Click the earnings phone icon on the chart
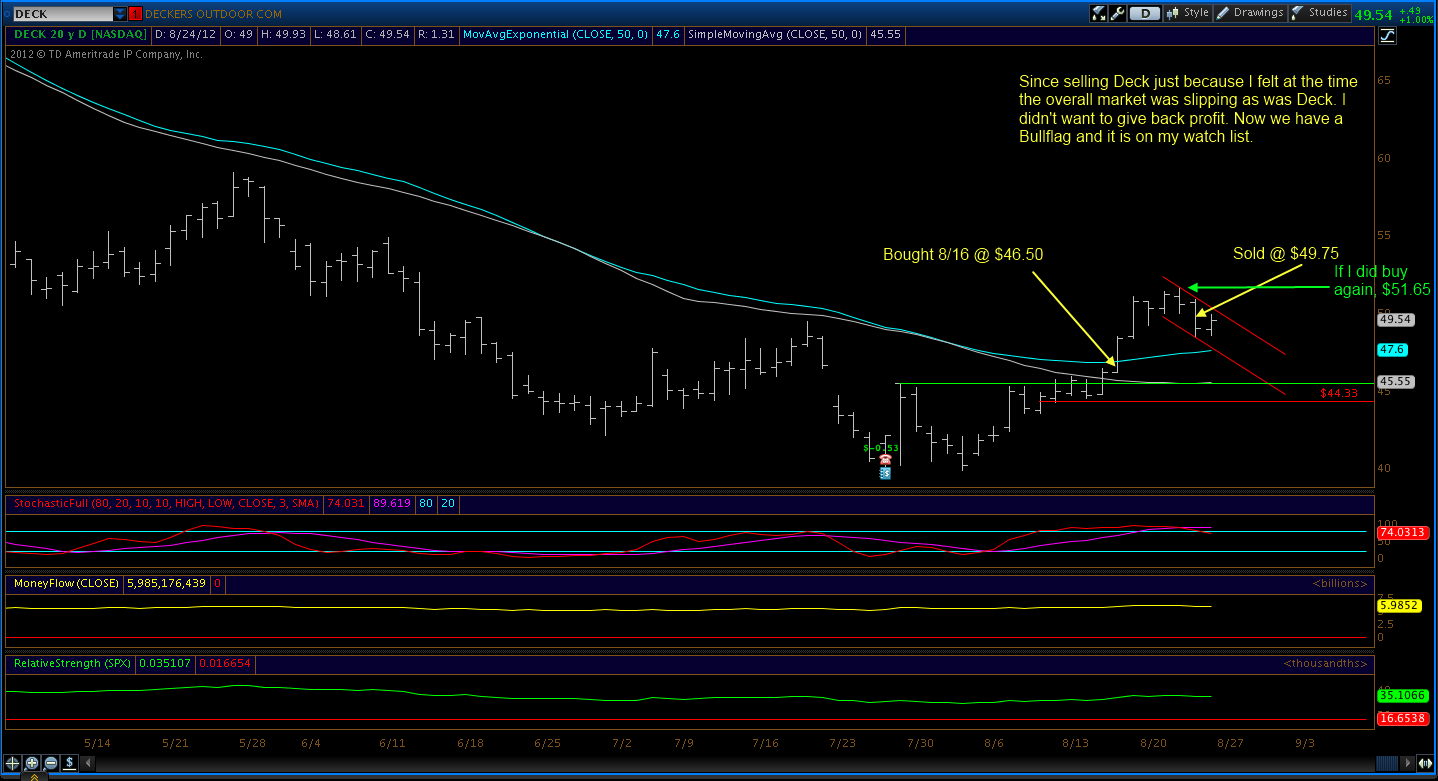Image resolution: width=1438 pixels, height=781 pixels. point(885,460)
